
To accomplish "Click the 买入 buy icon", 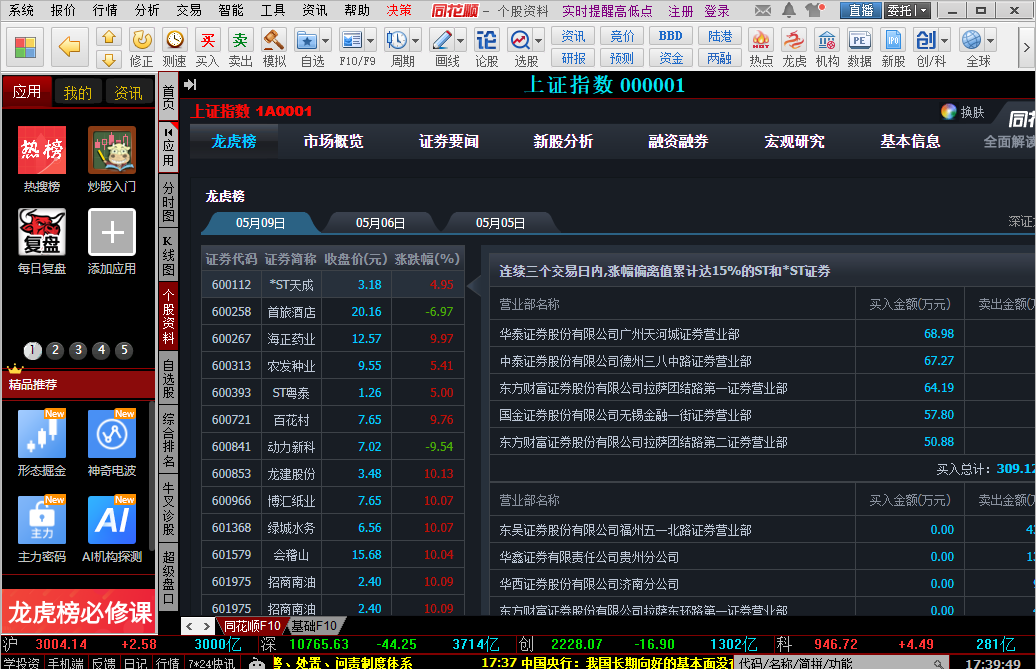I will point(207,48).
